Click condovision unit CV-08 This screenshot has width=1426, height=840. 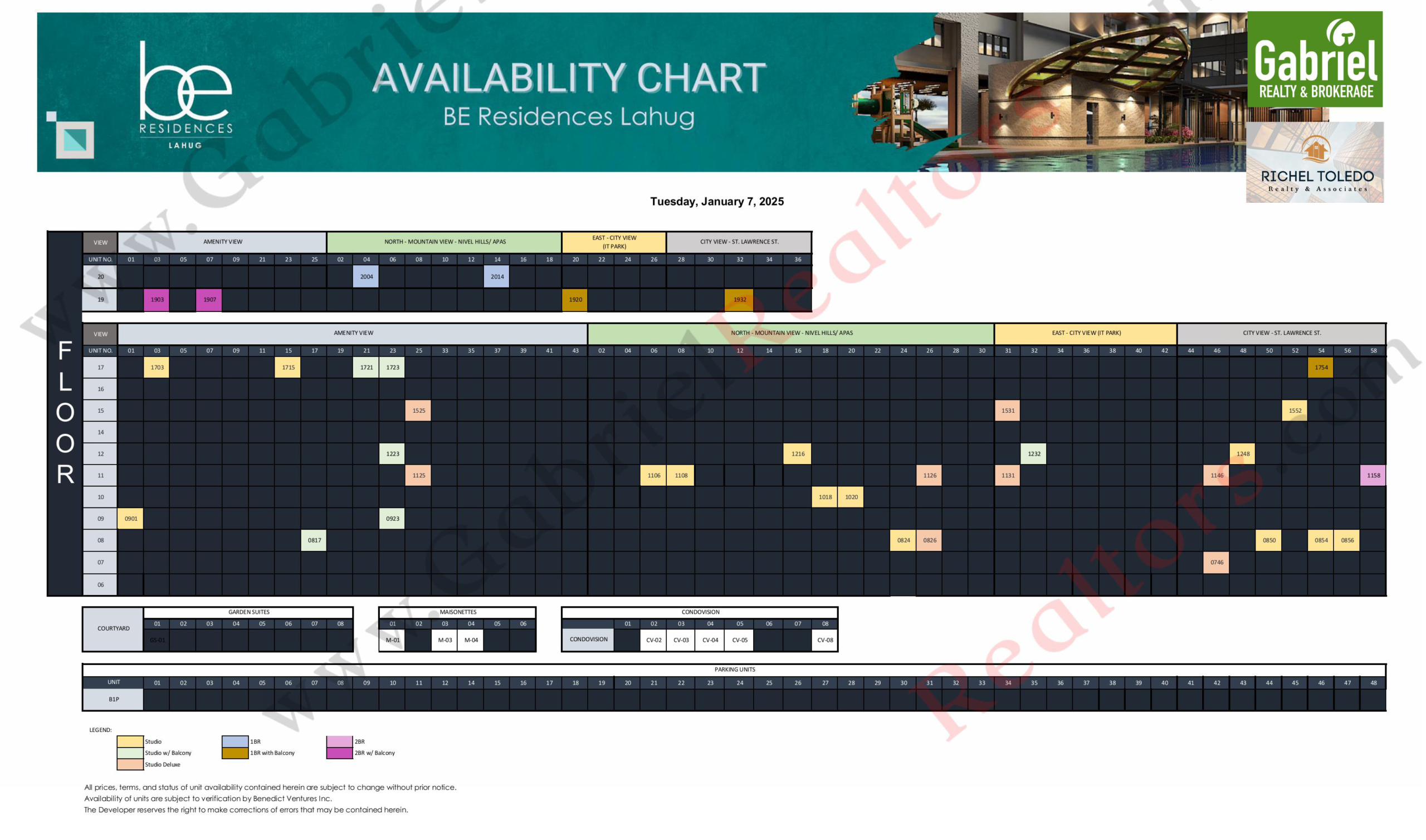(825, 640)
